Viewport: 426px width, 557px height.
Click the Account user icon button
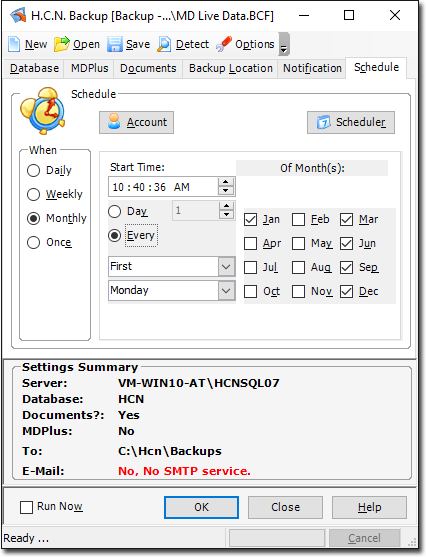pyautogui.click(x=136, y=123)
